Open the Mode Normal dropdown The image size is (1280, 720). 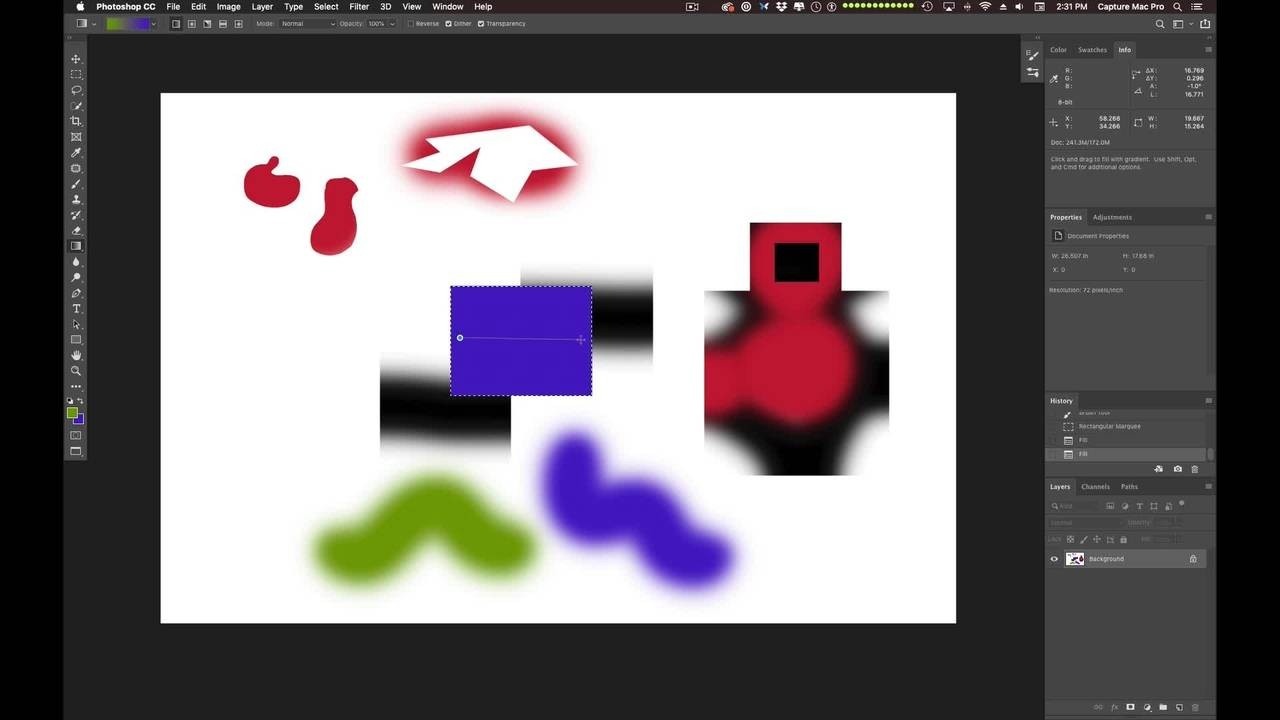(x=307, y=23)
